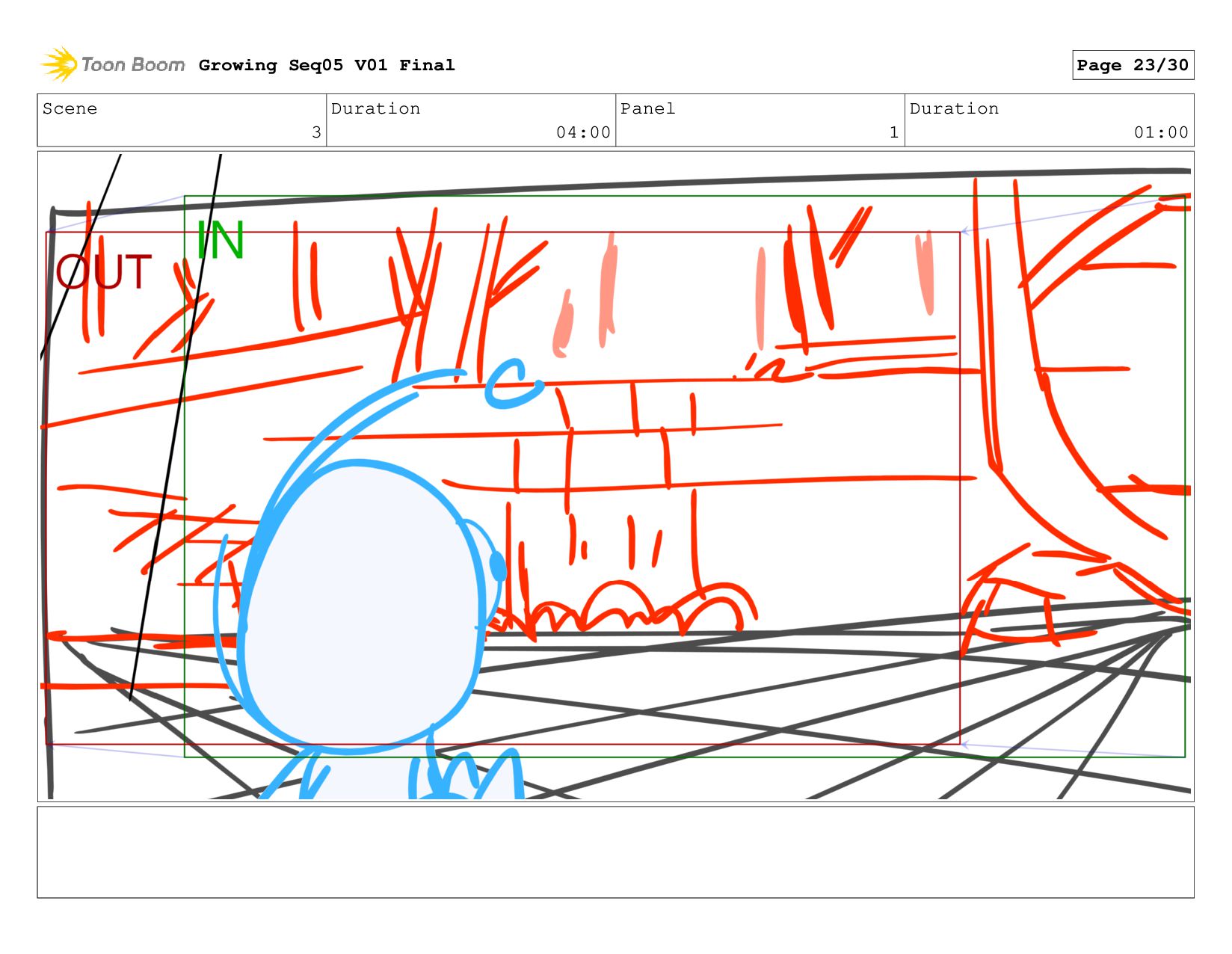Click the red 'OUT' camera label

click(104, 272)
